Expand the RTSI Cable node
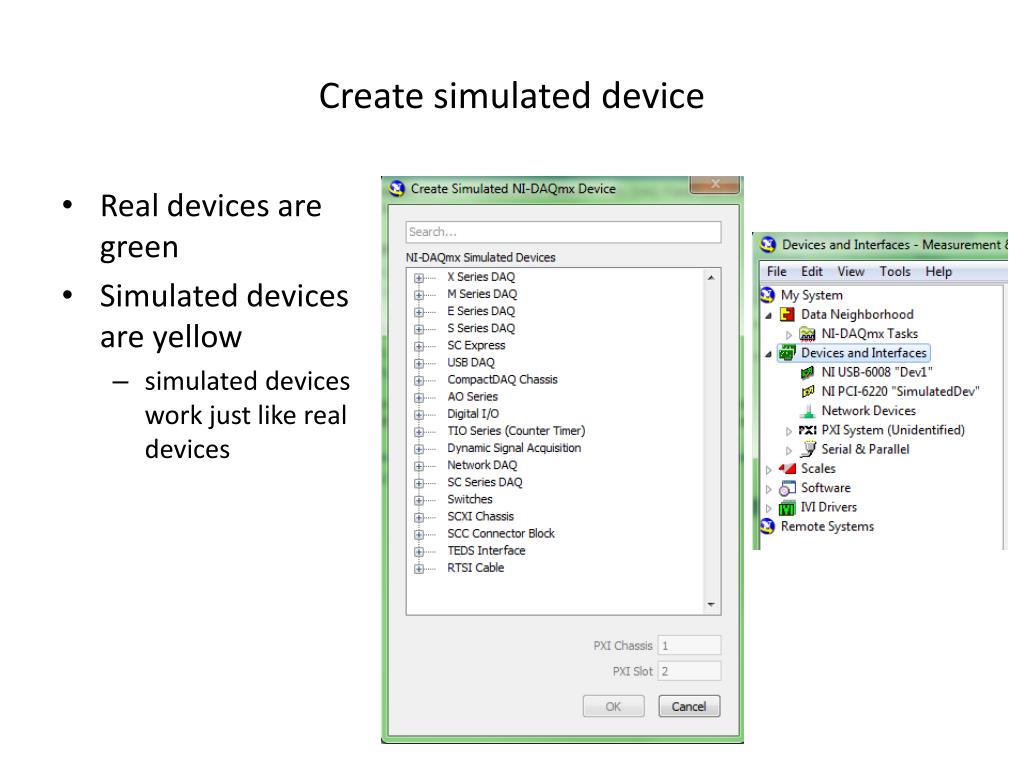 (x=419, y=568)
